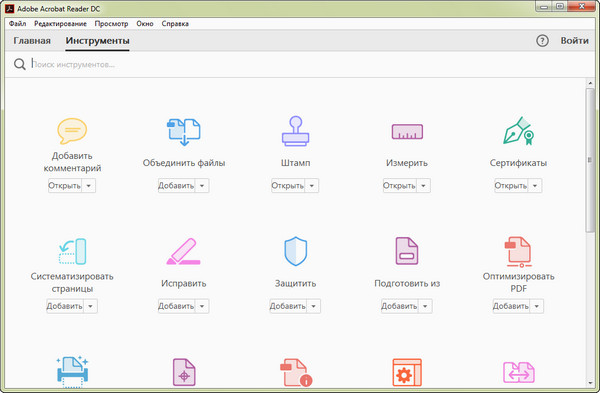Maximize the Acrobat Reader window
Viewport: 600px width, 393px height.
point(560,7)
